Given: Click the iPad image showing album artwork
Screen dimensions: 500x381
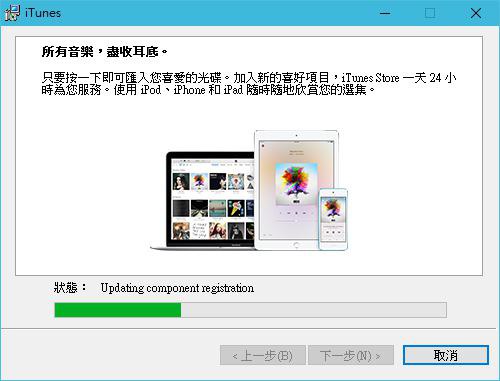Looking at the screenshot, I should point(296,190).
